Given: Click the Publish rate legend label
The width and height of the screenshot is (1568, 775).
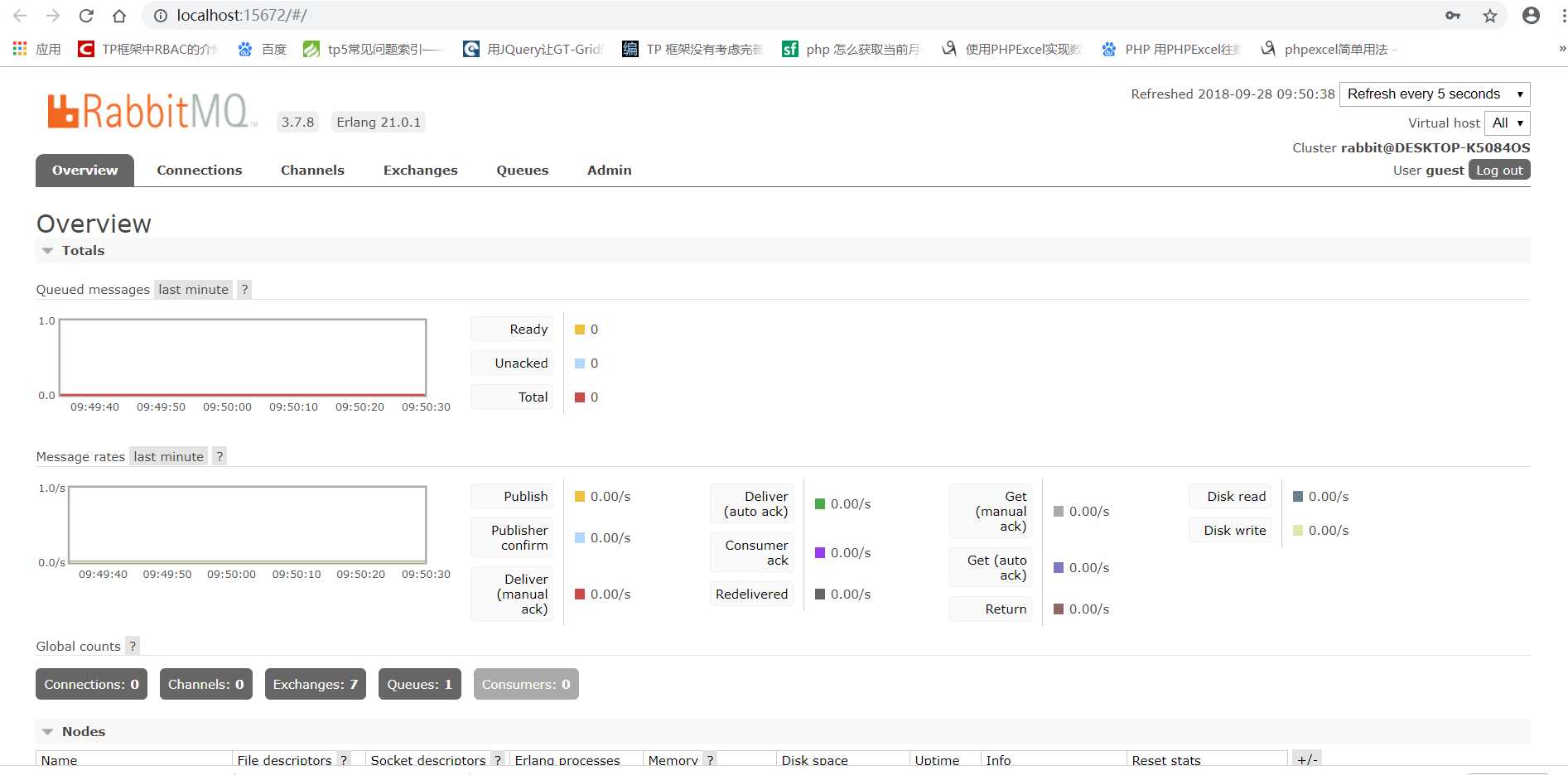Looking at the screenshot, I should click(x=512, y=496).
